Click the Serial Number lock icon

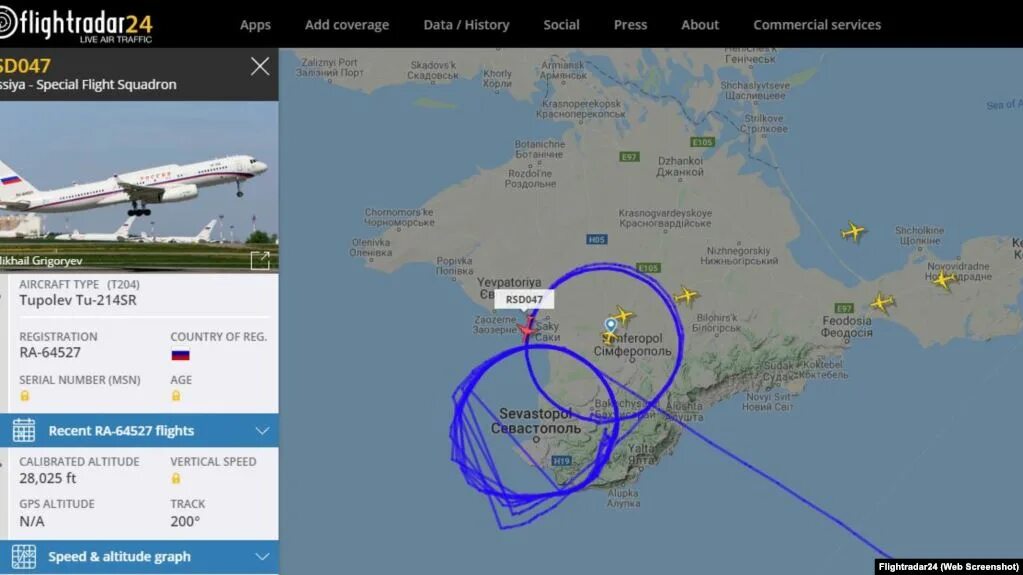pyautogui.click(x=25, y=396)
